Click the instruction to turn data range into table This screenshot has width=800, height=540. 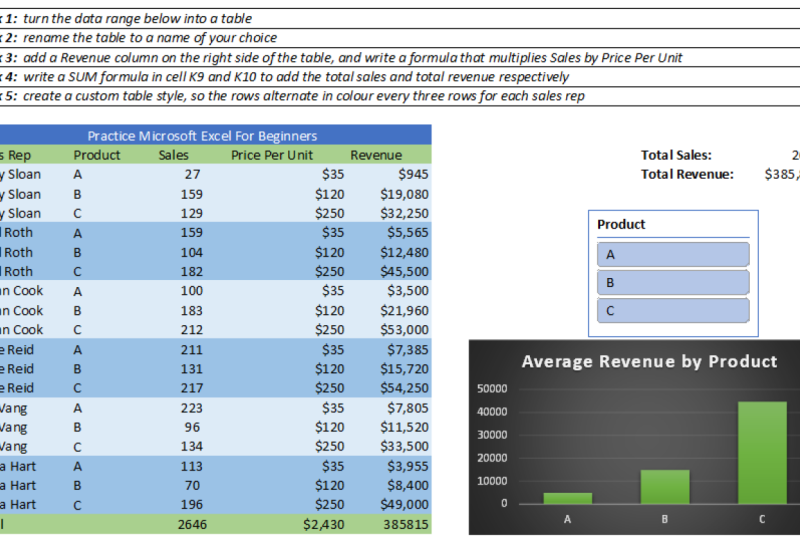[137, 19]
